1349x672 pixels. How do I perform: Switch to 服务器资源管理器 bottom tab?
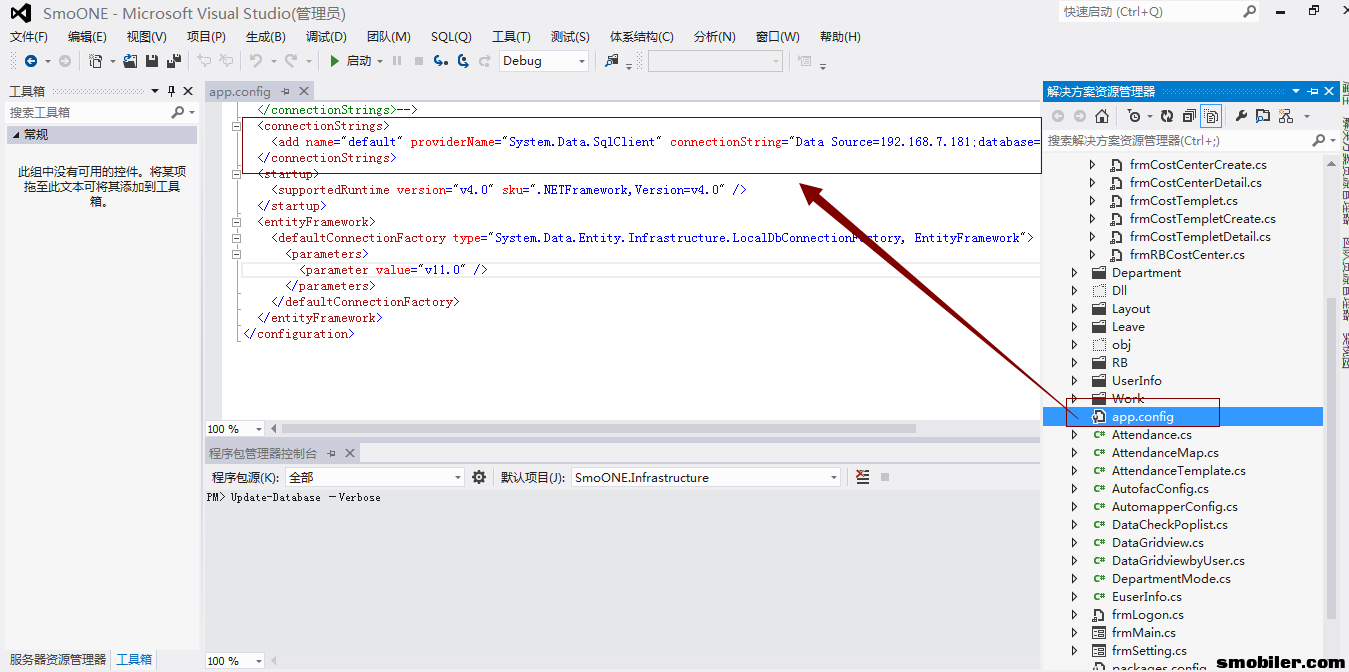(x=57, y=660)
